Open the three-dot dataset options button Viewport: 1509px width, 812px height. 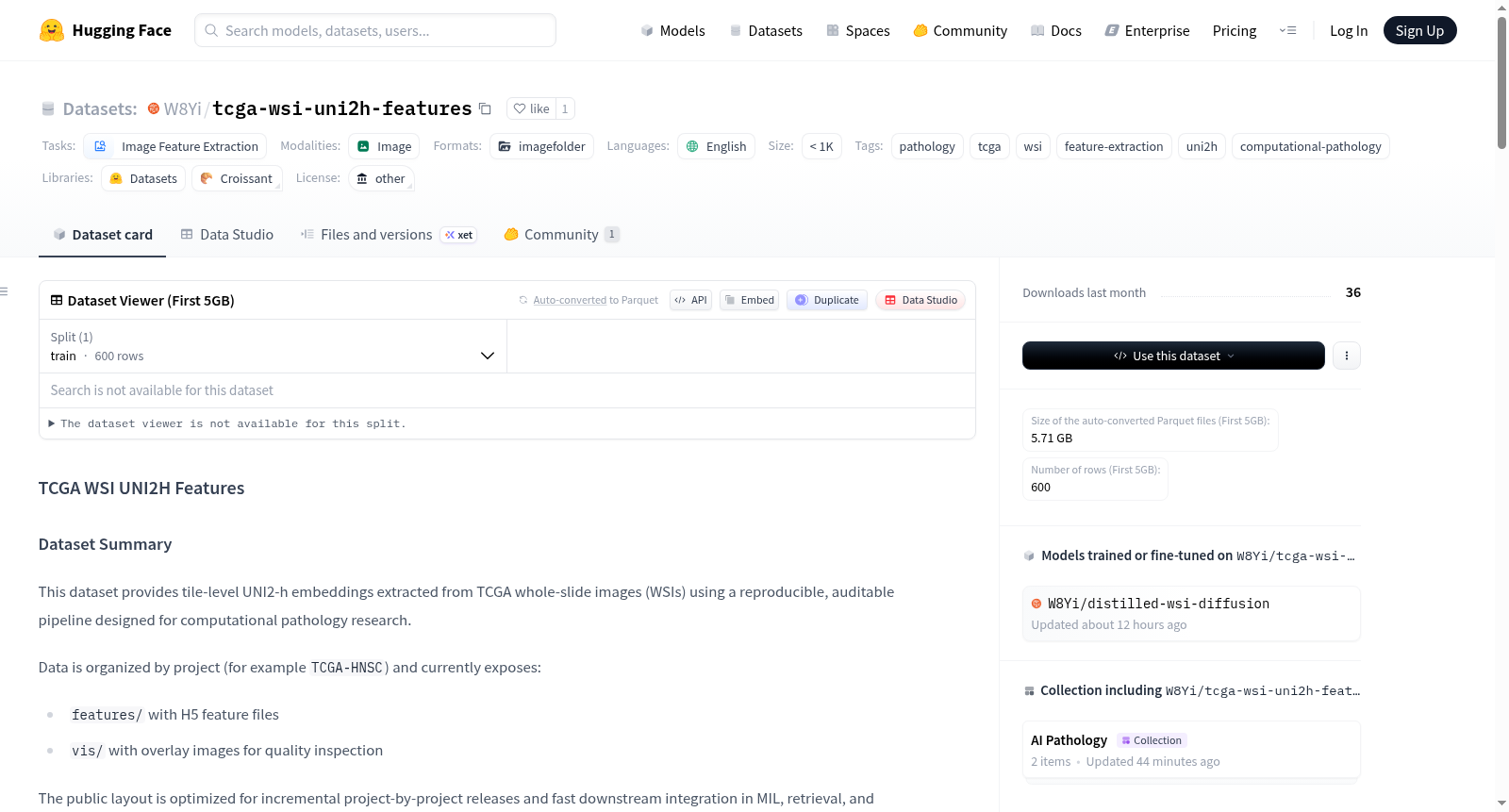(1347, 356)
